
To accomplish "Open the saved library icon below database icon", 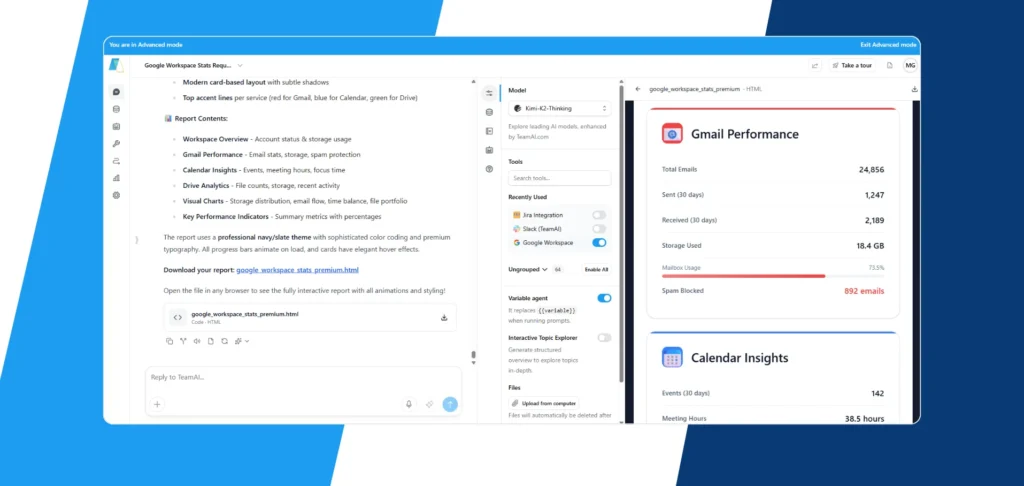I will tap(116, 126).
